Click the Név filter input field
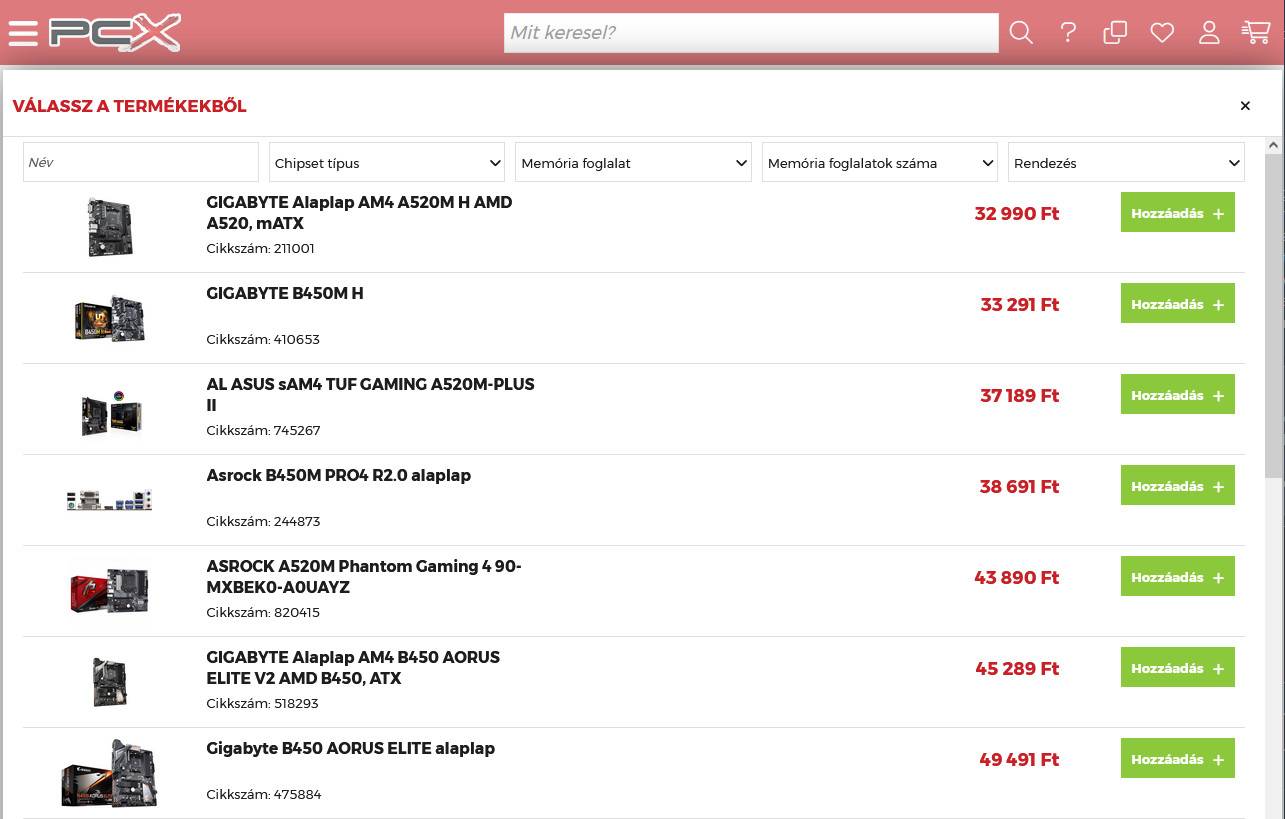Viewport: 1285px width, 819px height. pyautogui.click(x=141, y=162)
